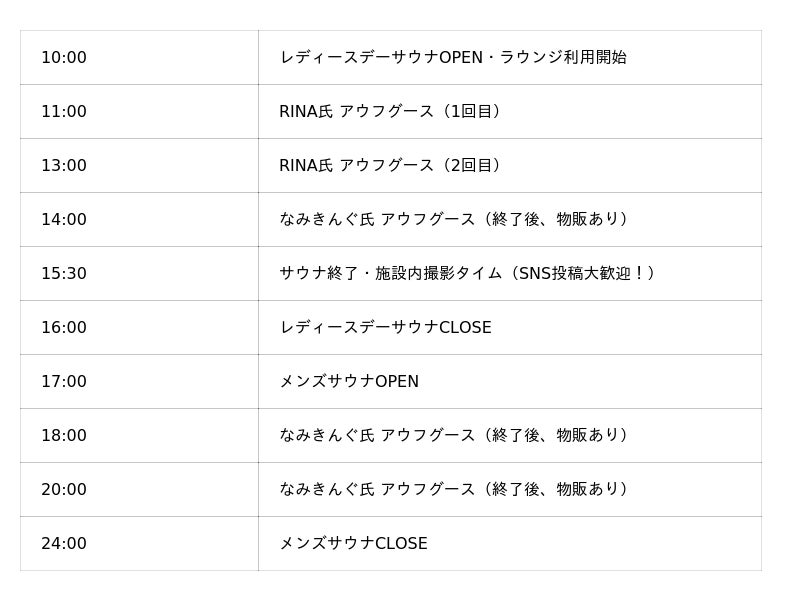Click RINA氏 アウフグース（1回目）entry
The width and height of the screenshot is (800, 601).
(390, 112)
